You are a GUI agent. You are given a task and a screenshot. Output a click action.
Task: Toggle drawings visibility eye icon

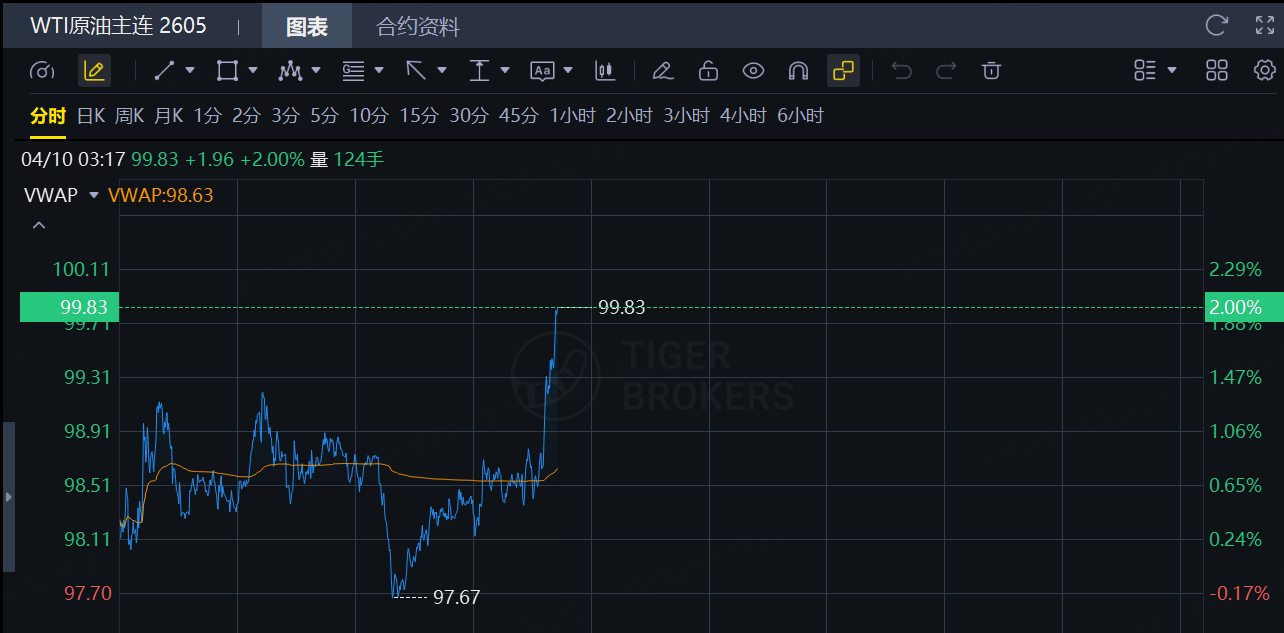point(753,71)
